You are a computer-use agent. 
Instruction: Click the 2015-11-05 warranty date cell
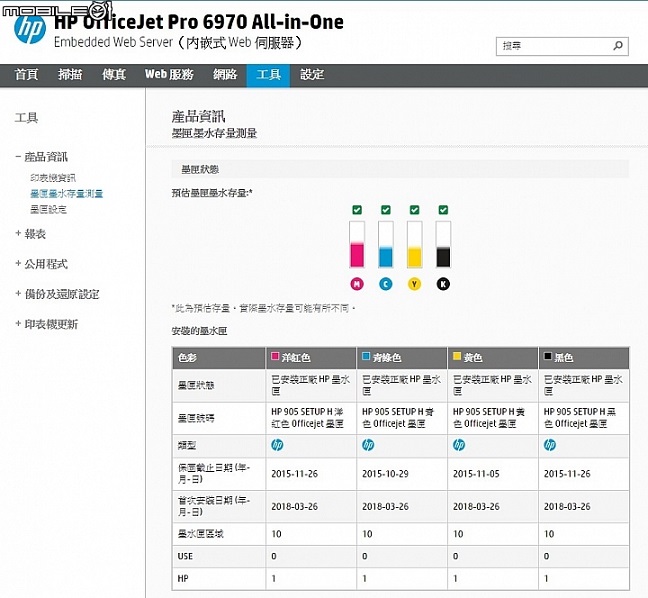[x=492, y=474]
